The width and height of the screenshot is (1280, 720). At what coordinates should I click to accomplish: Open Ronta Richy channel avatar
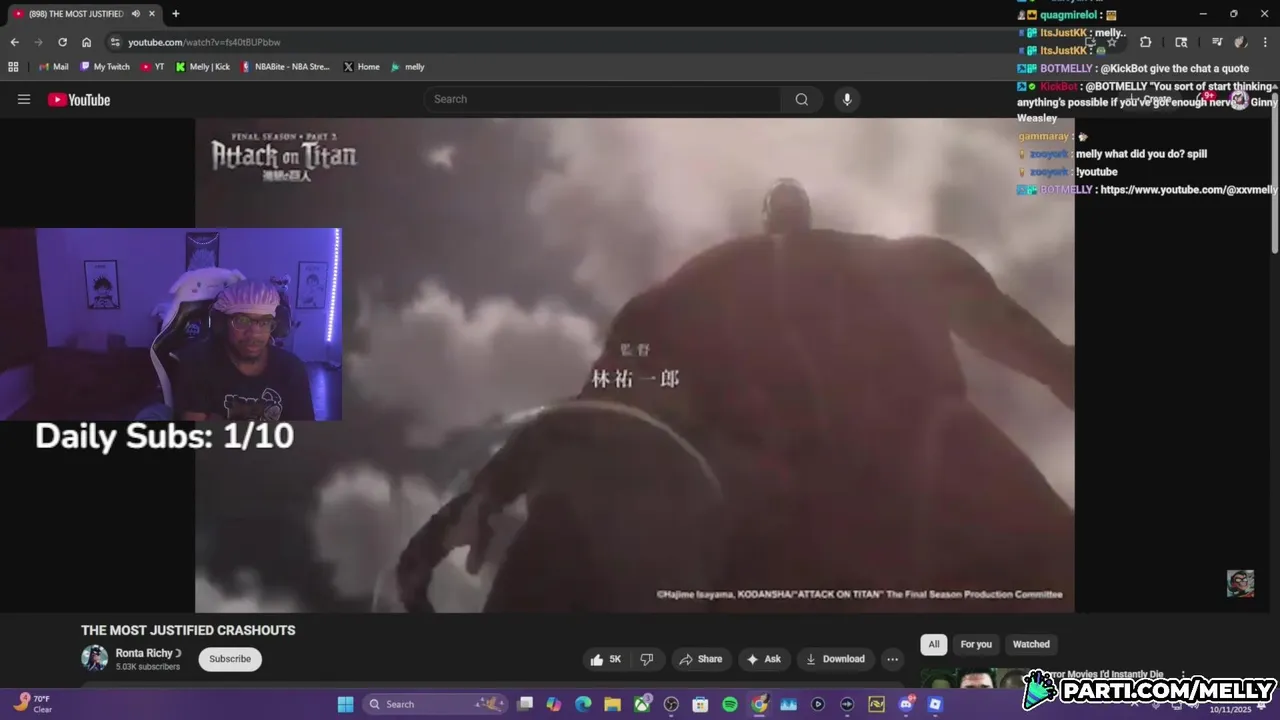pos(95,658)
